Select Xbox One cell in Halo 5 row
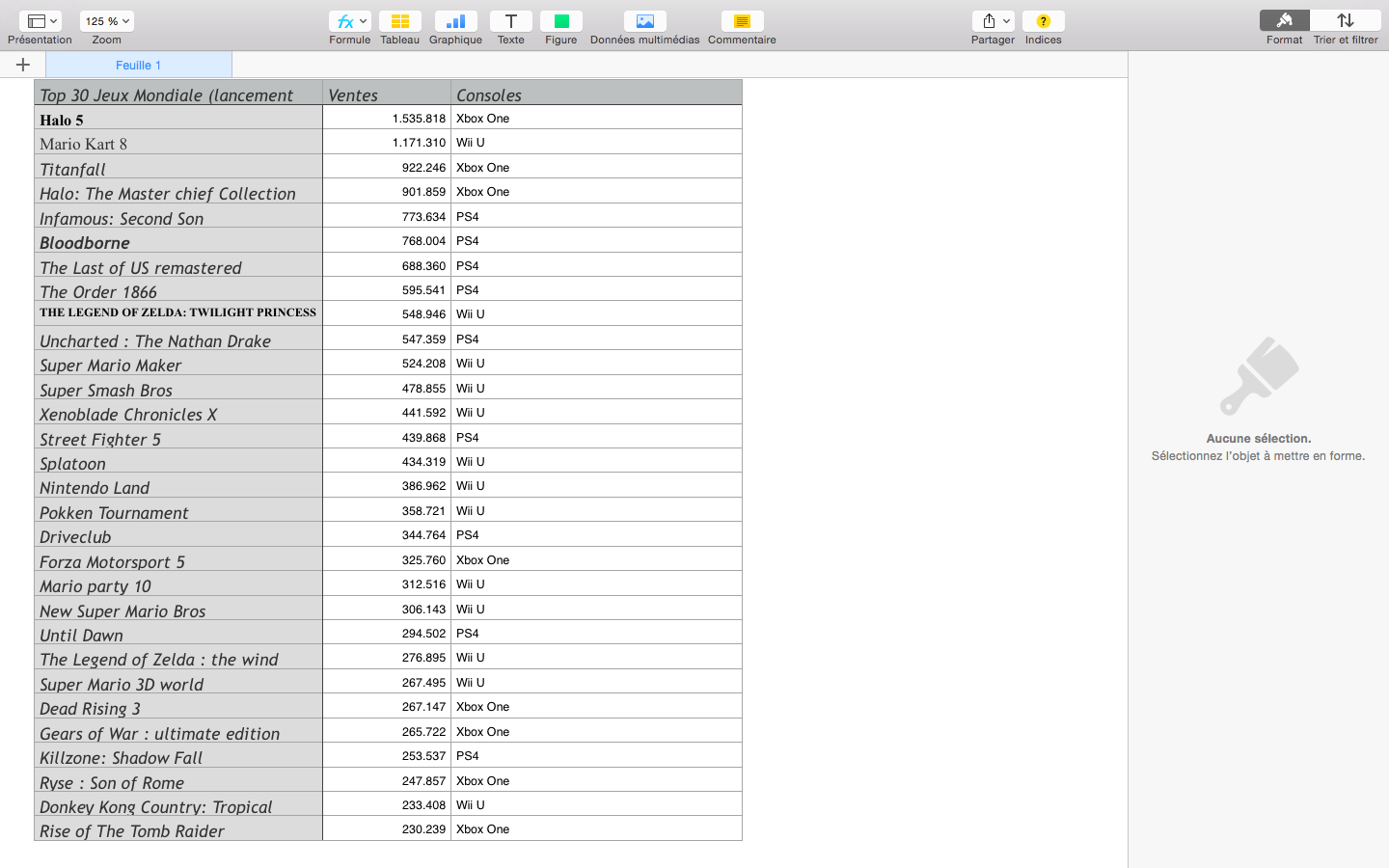Image resolution: width=1389 pixels, height=868 pixels. coord(596,118)
